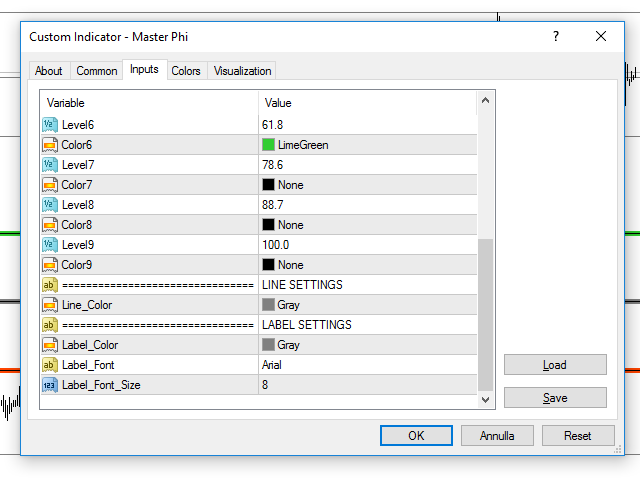640x480 pixels.
Task: Click the LABEL SETTINGS value text
Action: click(307, 325)
